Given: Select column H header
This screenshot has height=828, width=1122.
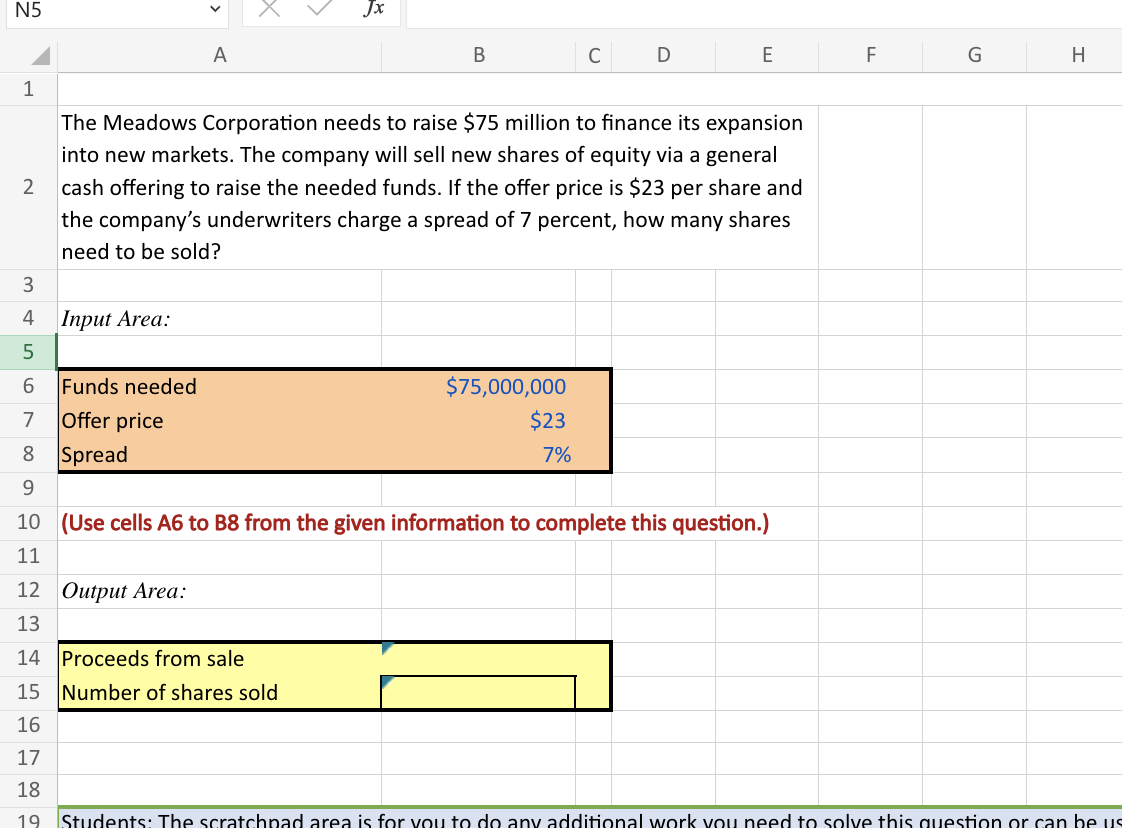Looking at the screenshot, I should click(x=1077, y=55).
